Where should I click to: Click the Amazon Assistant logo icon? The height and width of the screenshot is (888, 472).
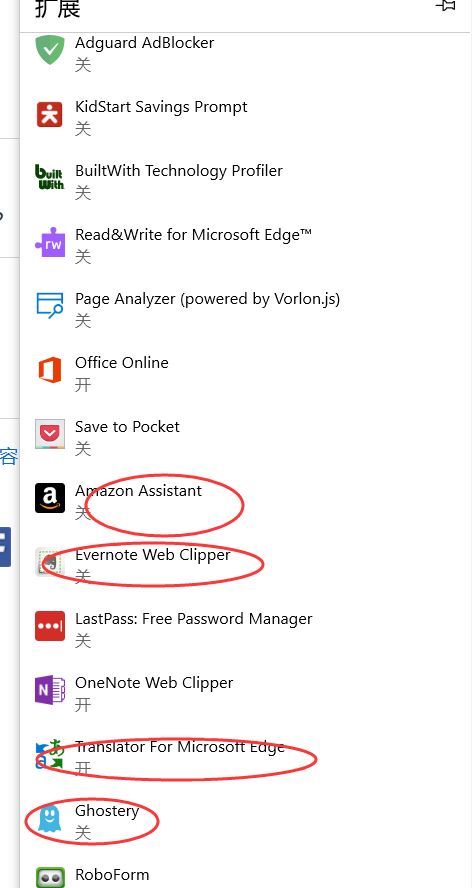click(50, 498)
